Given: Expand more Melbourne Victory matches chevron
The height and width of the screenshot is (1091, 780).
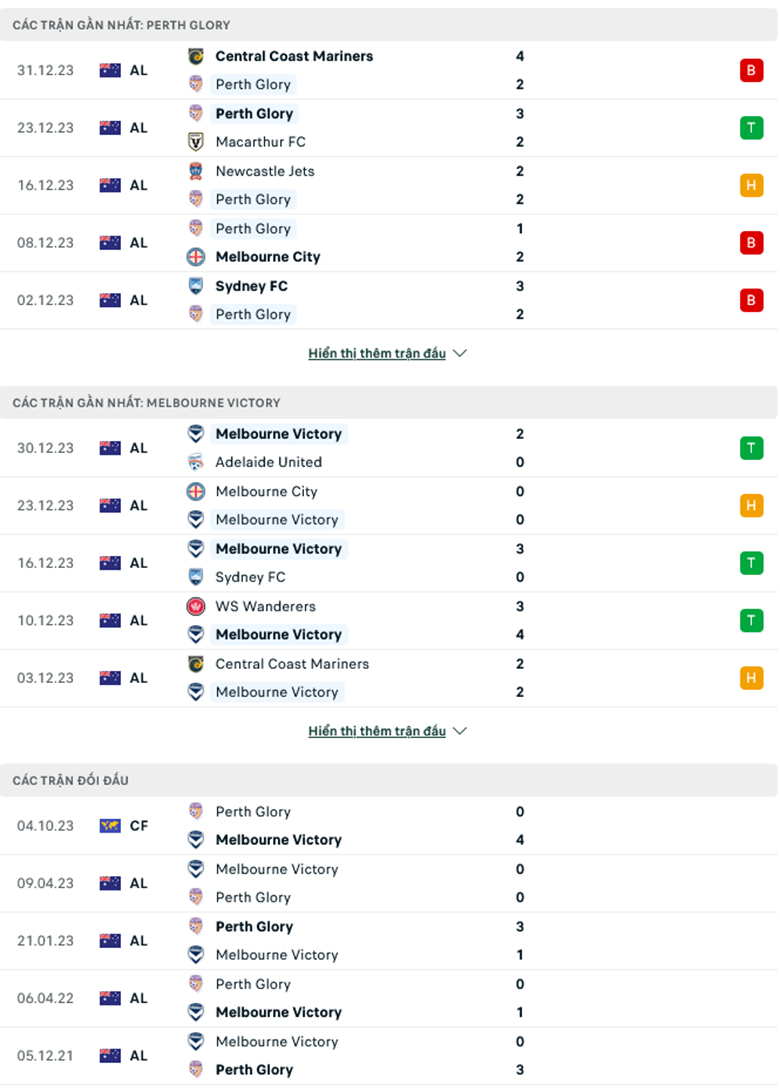Looking at the screenshot, I should (x=460, y=731).
